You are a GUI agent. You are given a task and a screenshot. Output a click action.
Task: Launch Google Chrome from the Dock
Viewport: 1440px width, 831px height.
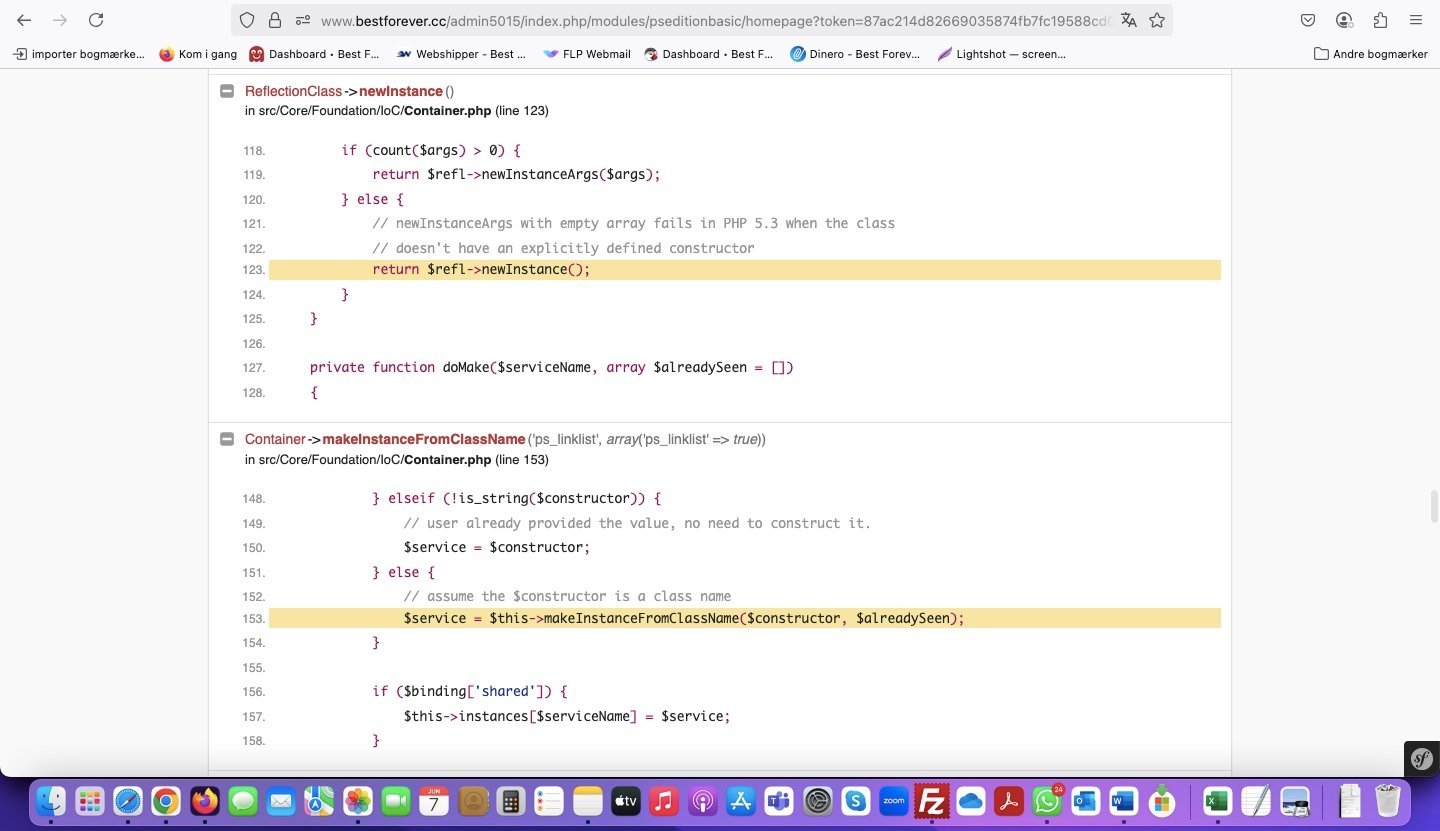point(166,801)
